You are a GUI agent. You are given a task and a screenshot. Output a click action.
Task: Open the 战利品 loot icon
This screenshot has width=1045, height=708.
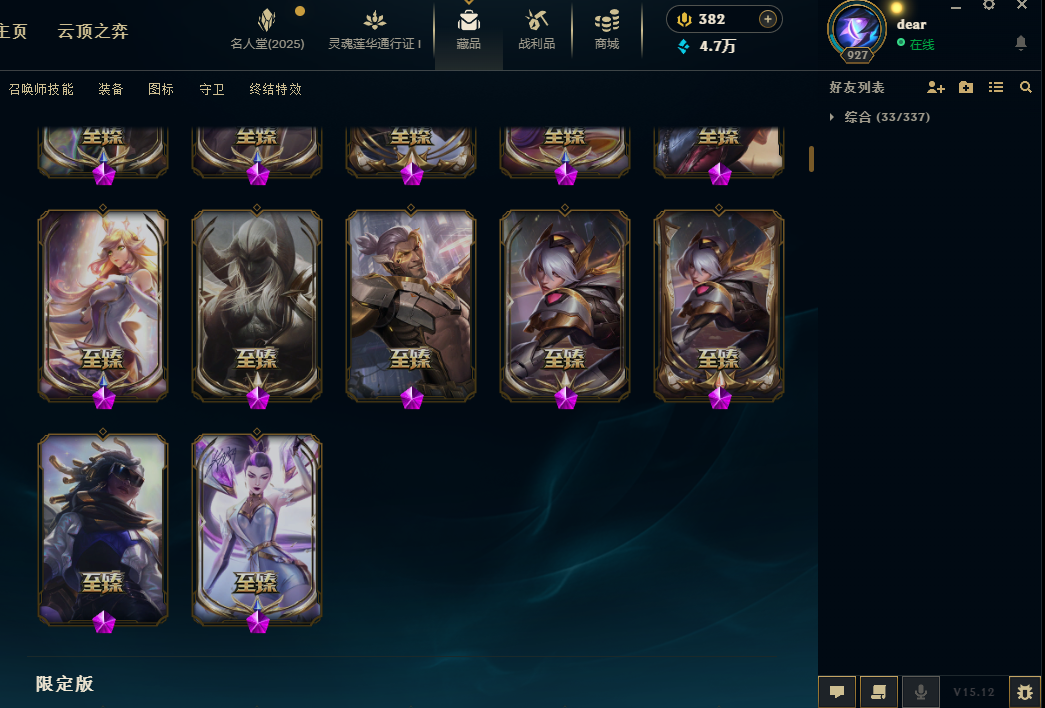click(536, 21)
